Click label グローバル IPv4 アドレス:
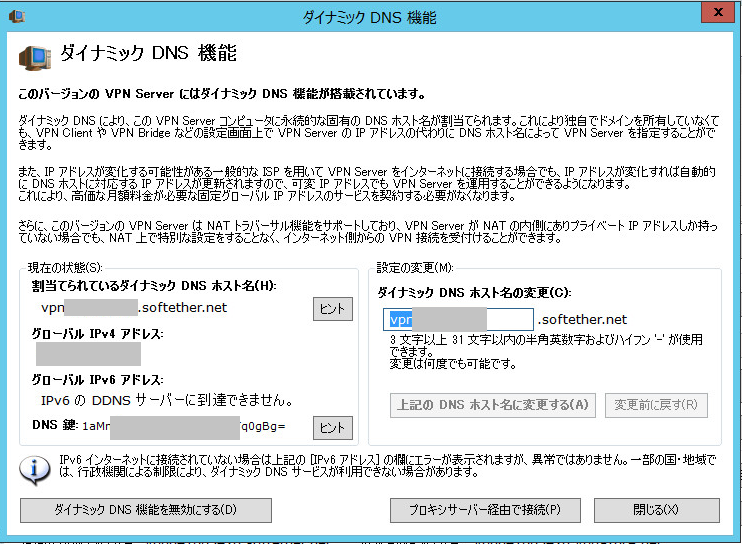742x544 pixels. click(x=97, y=334)
